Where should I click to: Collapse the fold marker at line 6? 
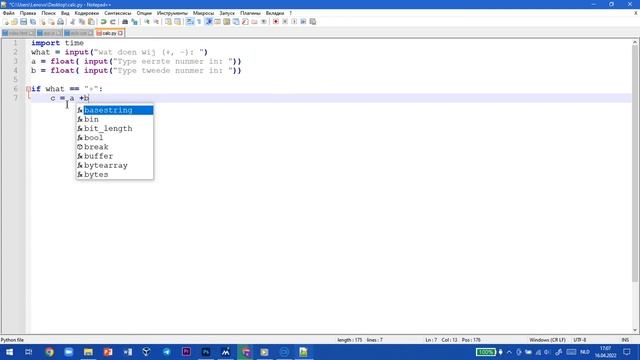28,89
